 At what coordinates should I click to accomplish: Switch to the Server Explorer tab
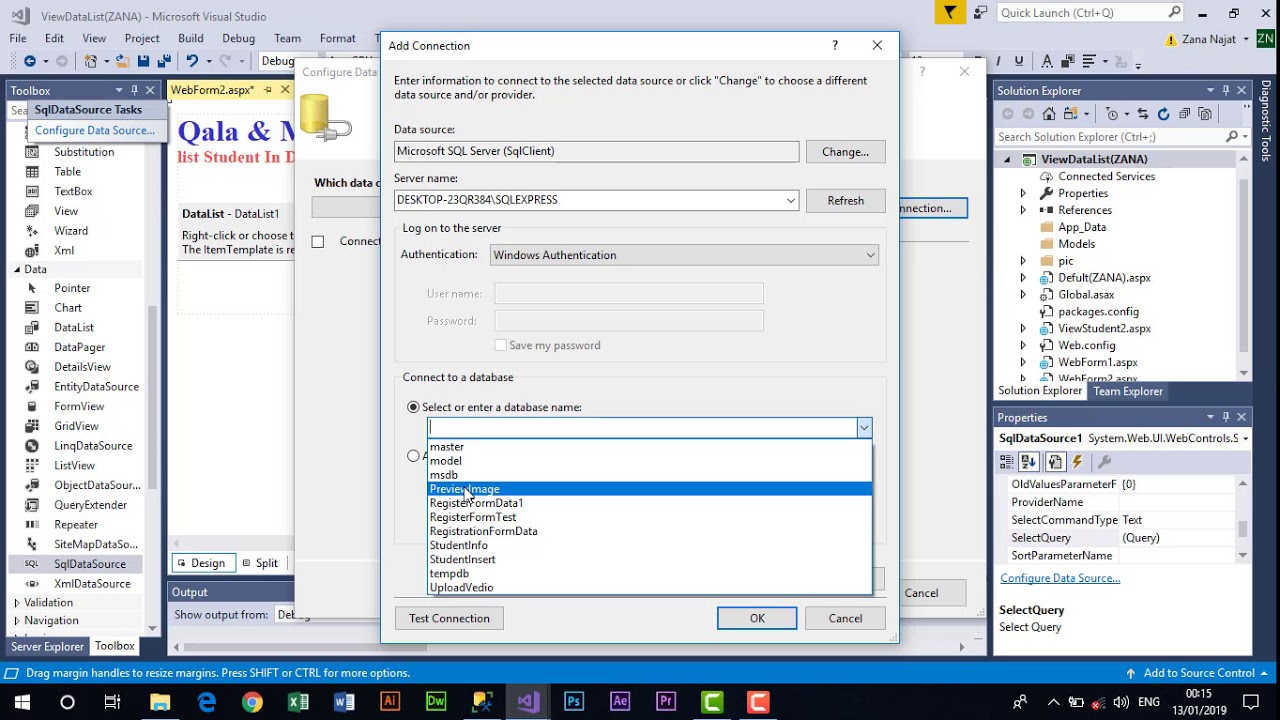tap(48, 646)
